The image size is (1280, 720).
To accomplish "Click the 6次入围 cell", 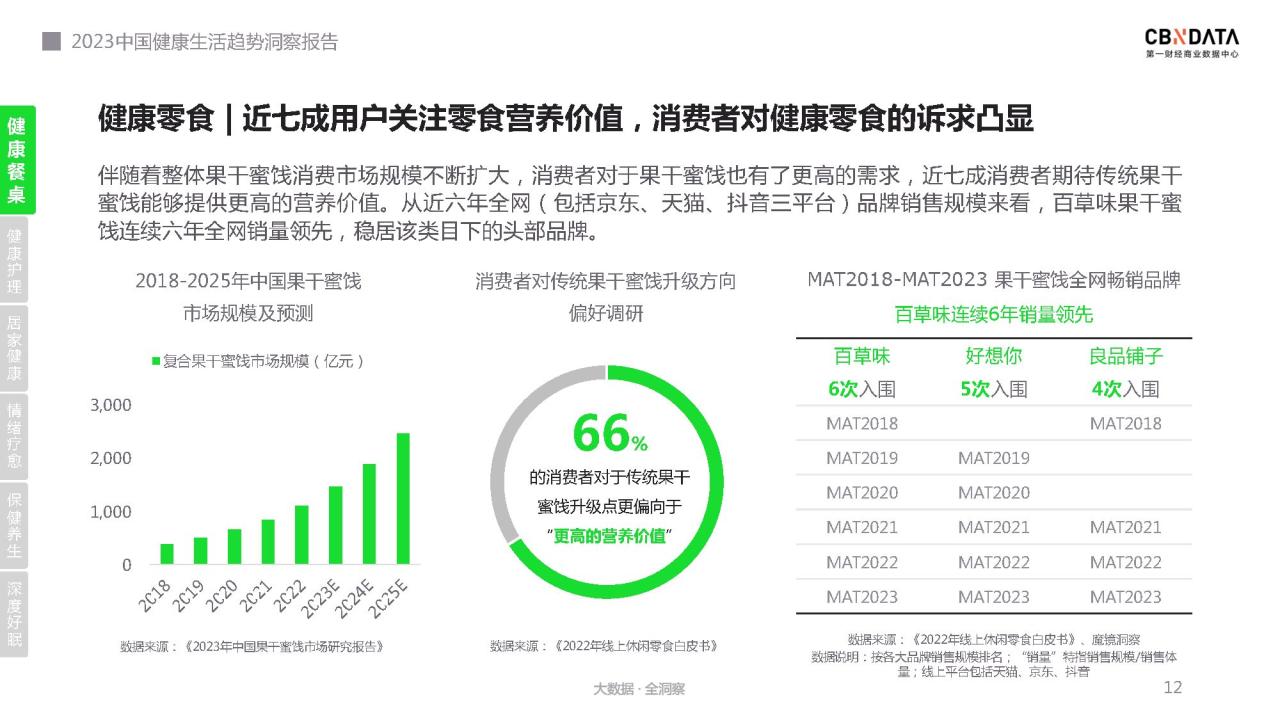I will [862, 389].
